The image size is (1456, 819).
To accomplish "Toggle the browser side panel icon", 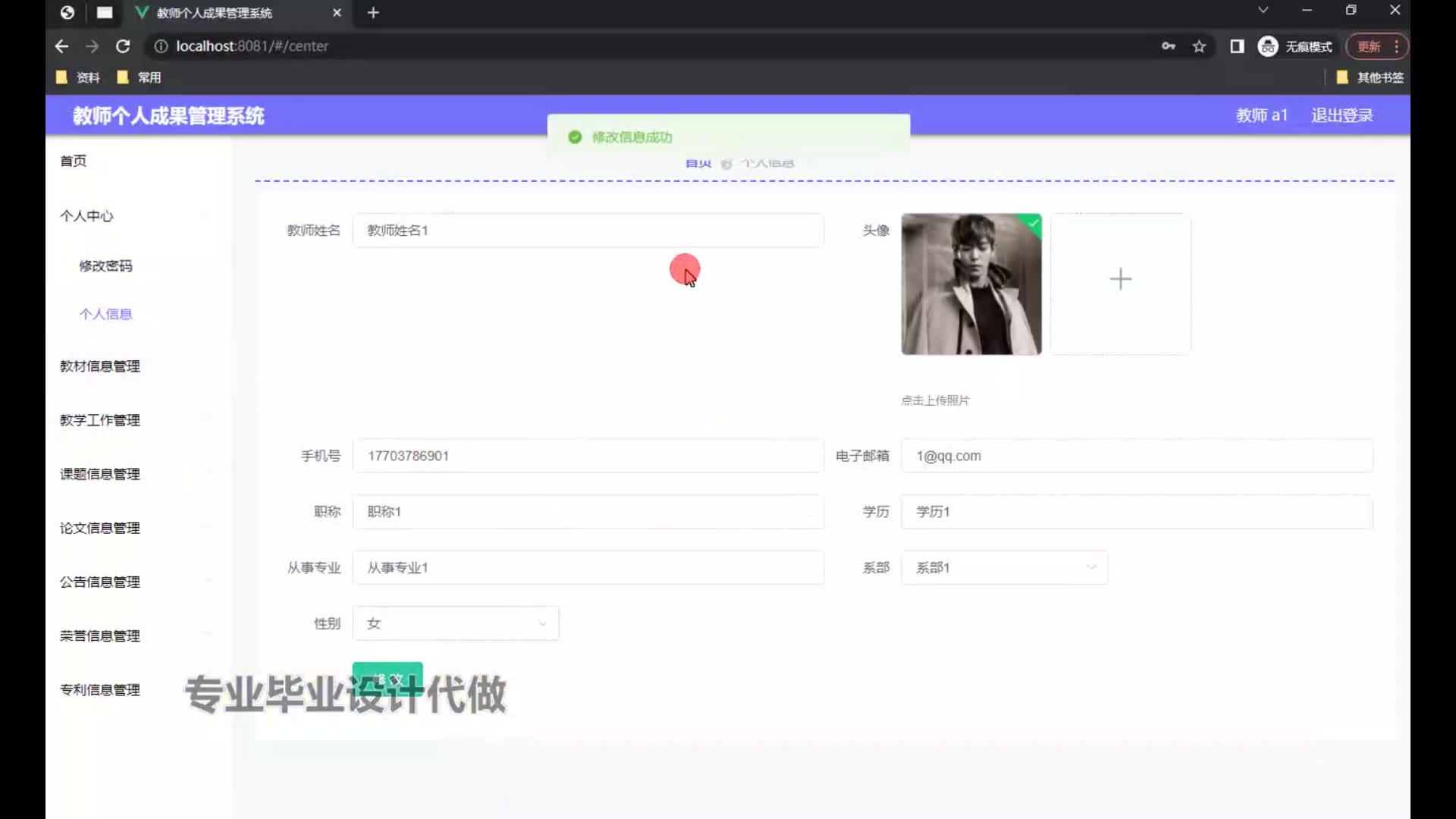I will [x=1237, y=46].
